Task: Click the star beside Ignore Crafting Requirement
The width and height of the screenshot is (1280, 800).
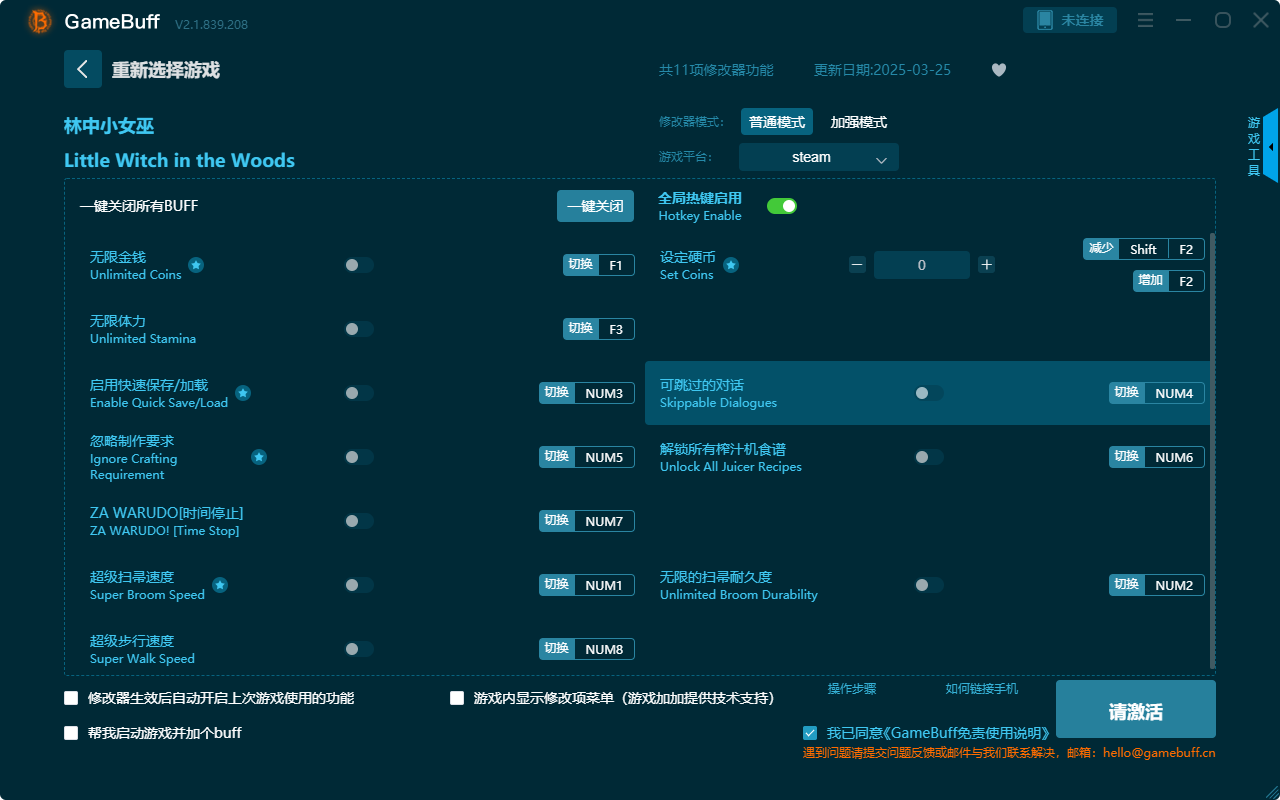Action: pos(259,456)
